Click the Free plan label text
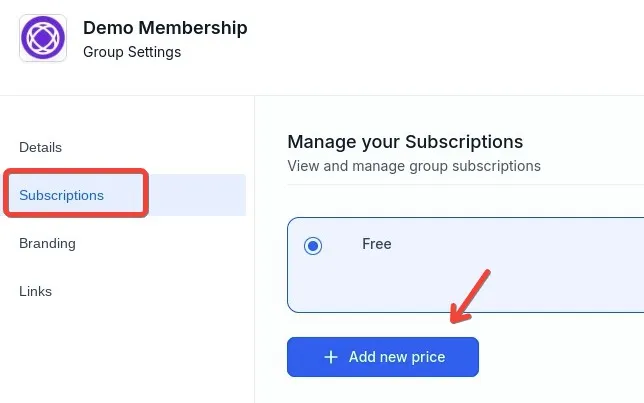Viewport: 644px width, 403px height. tap(376, 244)
